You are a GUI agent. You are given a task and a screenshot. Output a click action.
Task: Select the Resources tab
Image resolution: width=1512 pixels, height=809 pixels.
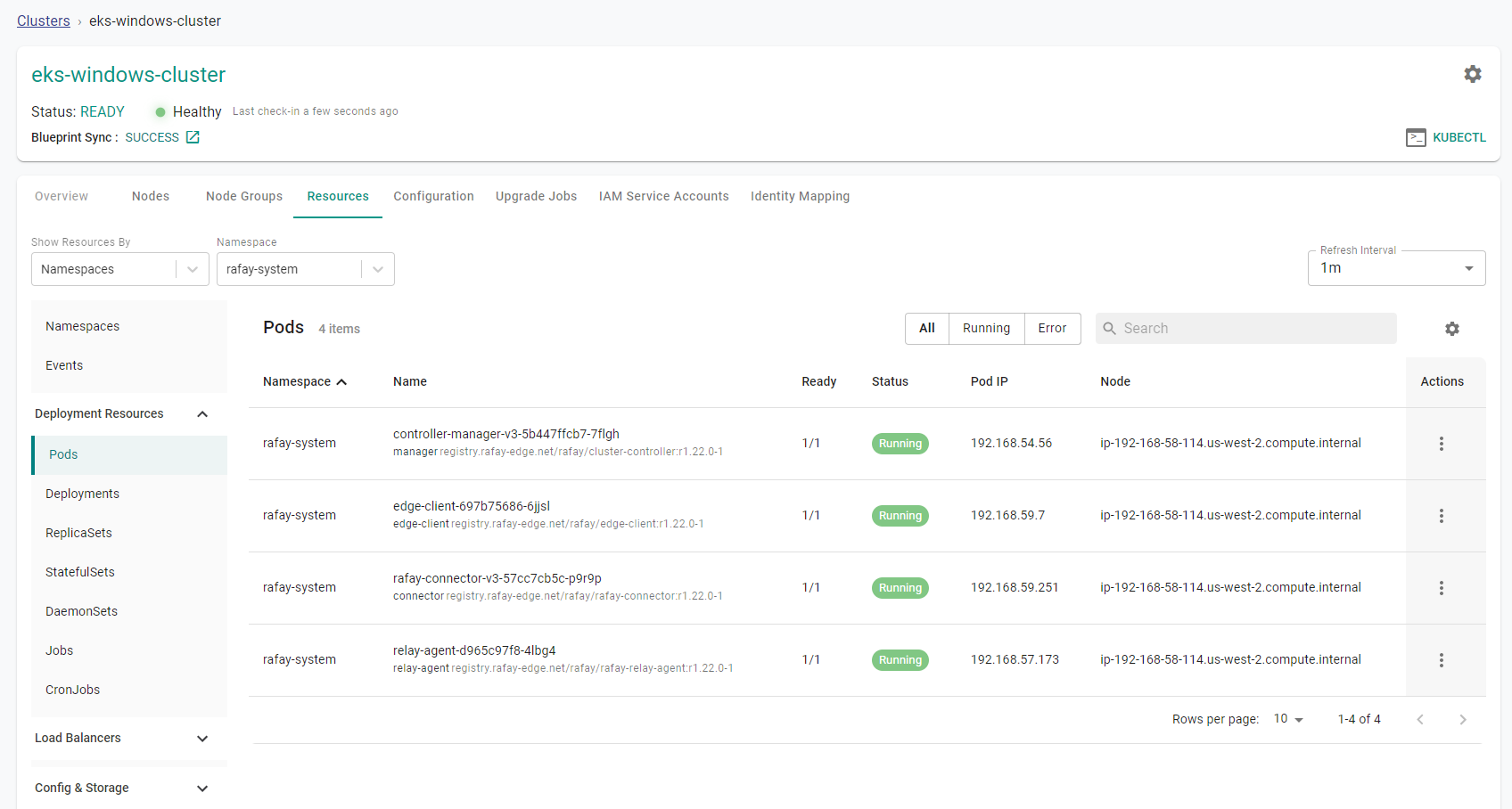(x=338, y=196)
